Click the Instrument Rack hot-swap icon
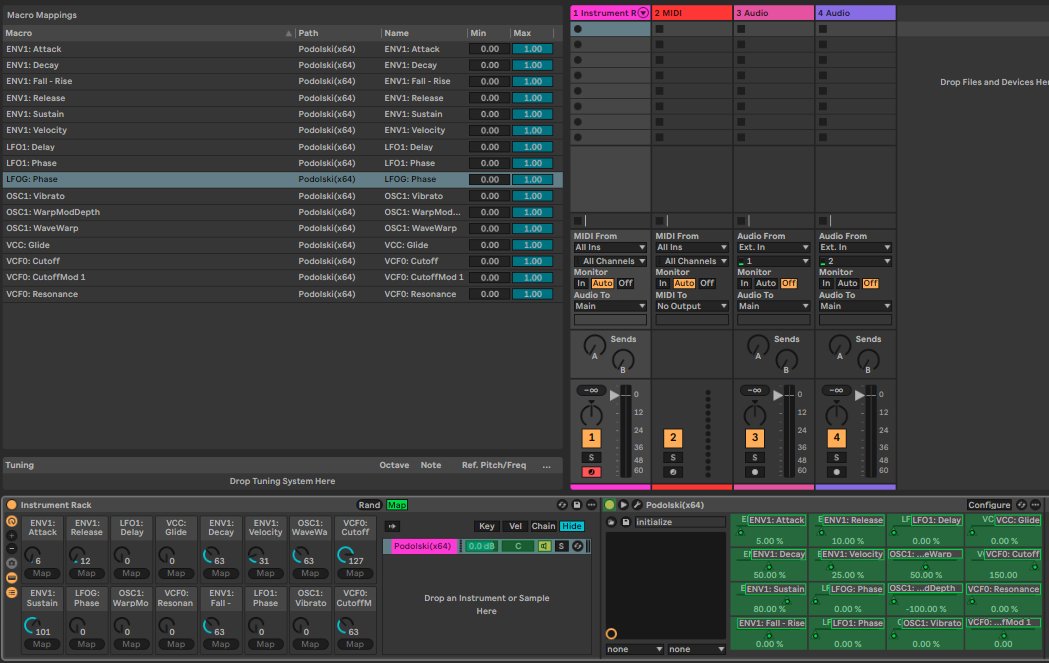This screenshot has width=1049, height=663. point(562,505)
